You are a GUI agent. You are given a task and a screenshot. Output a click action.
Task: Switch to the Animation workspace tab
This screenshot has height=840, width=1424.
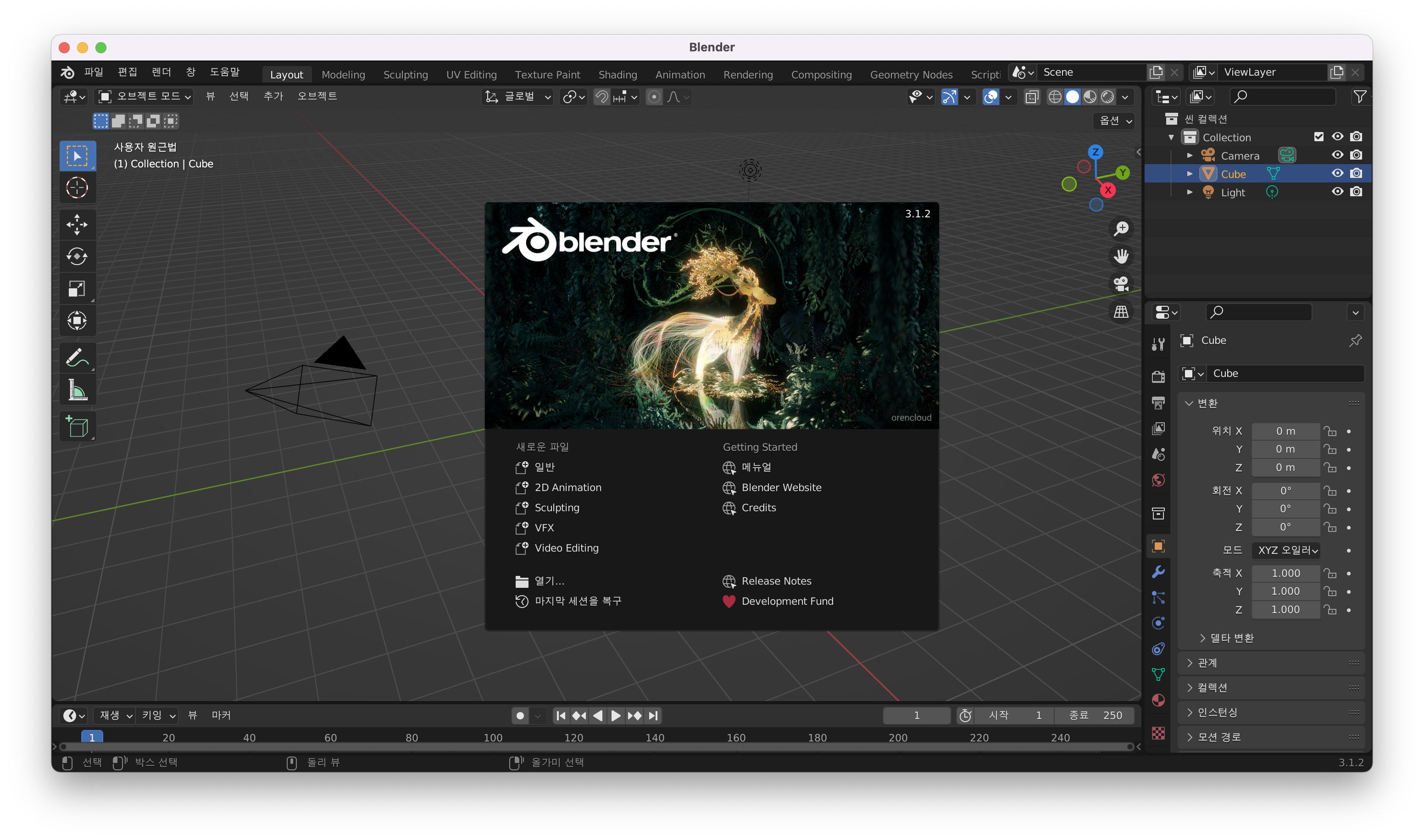(x=680, y=74)
